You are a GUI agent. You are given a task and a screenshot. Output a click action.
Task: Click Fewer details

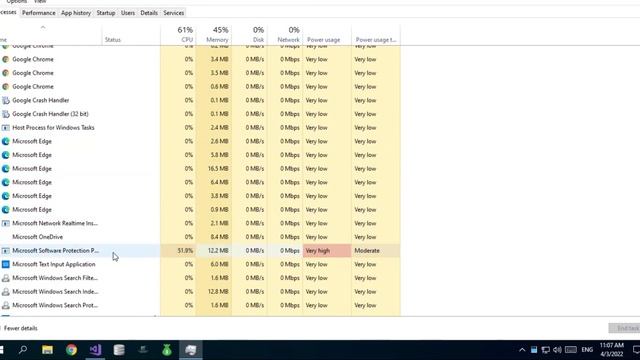(21, 328)
